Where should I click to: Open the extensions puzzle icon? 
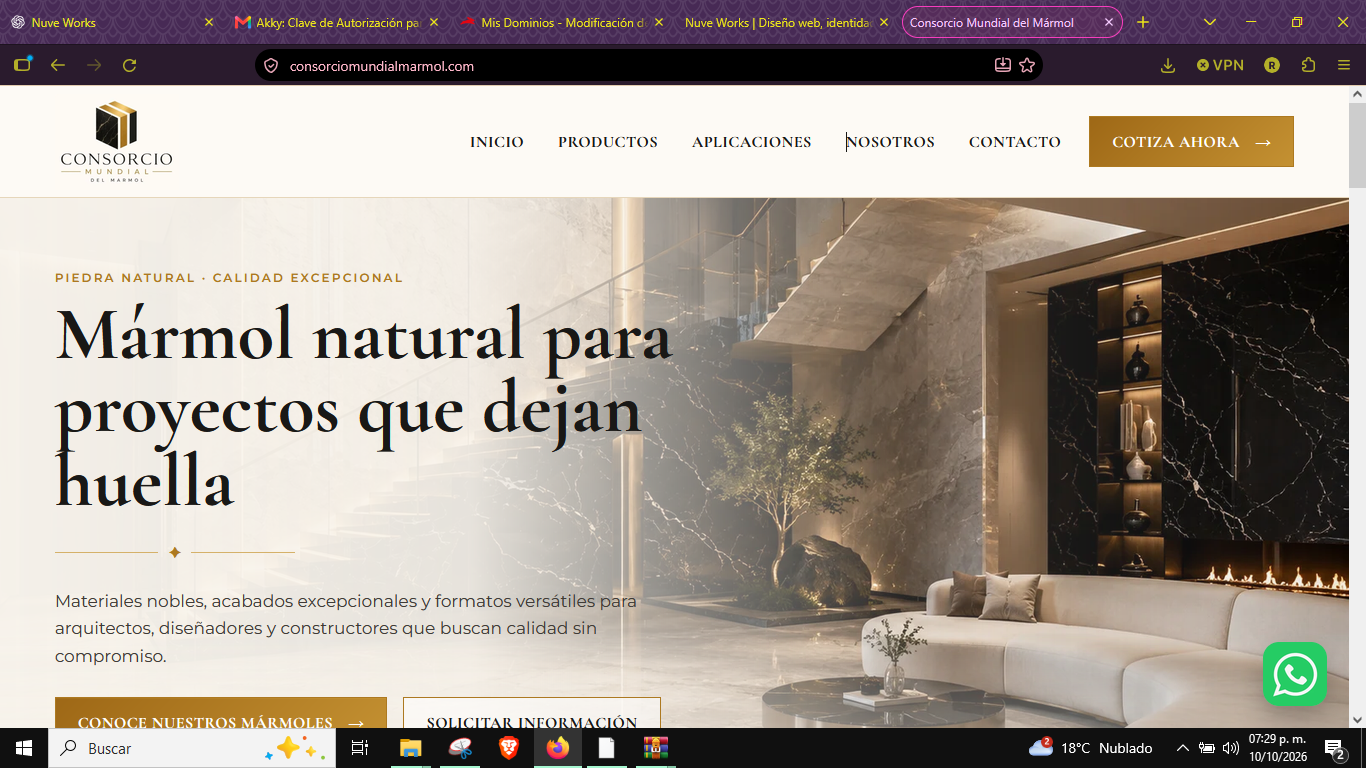(x=1309, y=65)
